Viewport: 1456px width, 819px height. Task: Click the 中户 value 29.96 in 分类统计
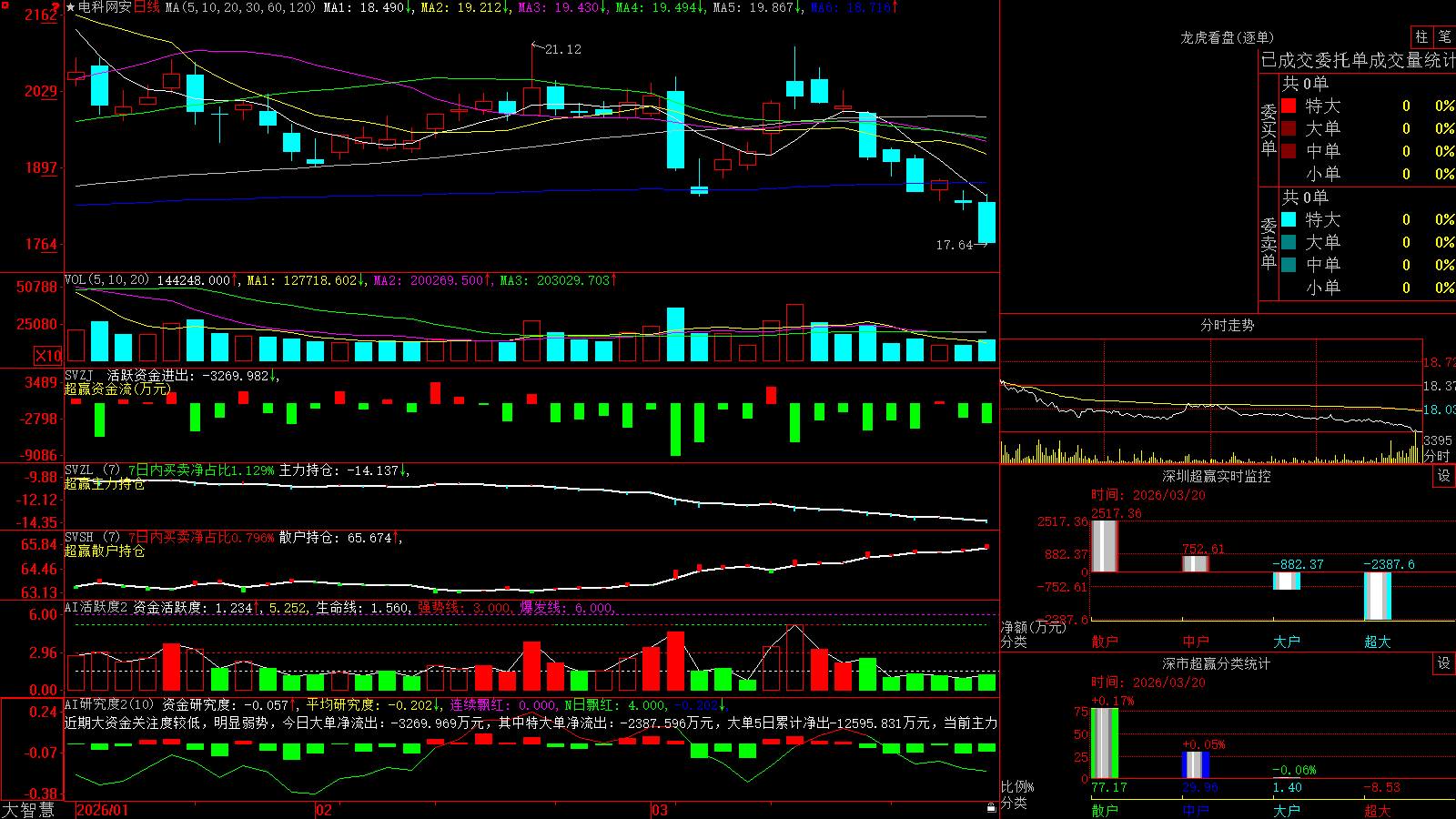(x=1200, y=787)
